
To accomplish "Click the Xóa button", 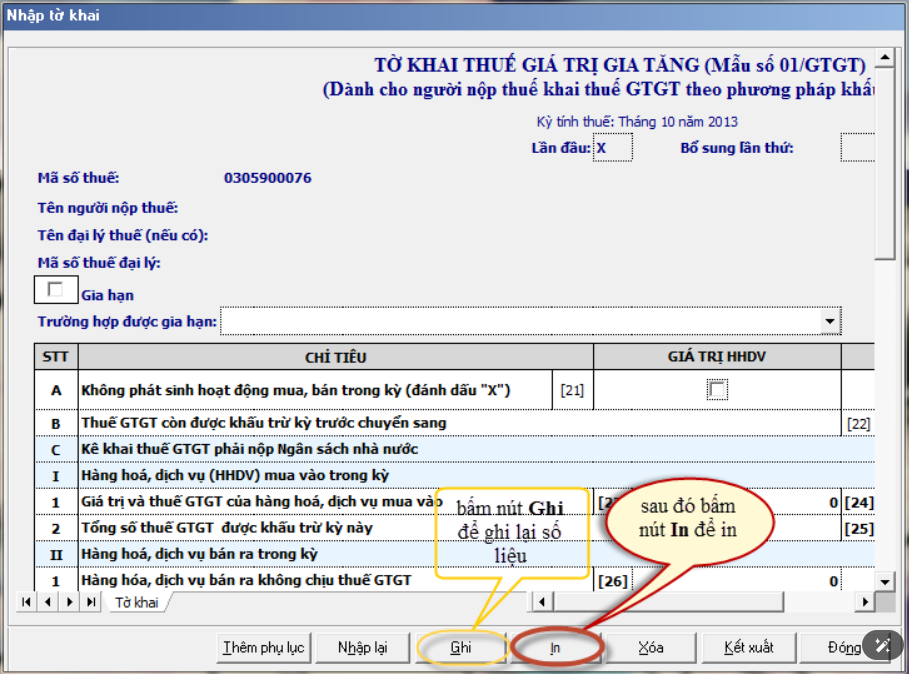I will click(x=650, y=647).
